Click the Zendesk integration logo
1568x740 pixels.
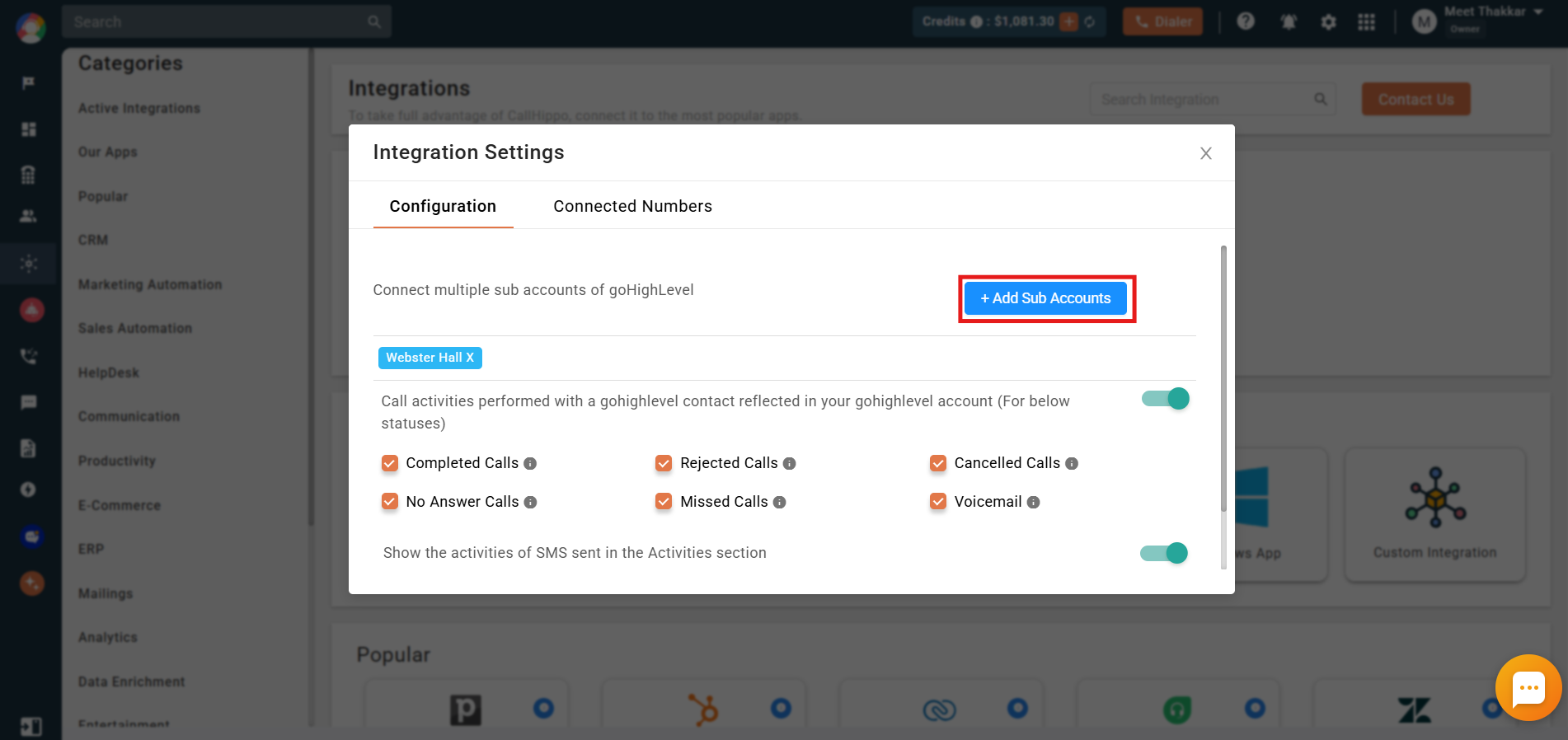pos(1415,710)
